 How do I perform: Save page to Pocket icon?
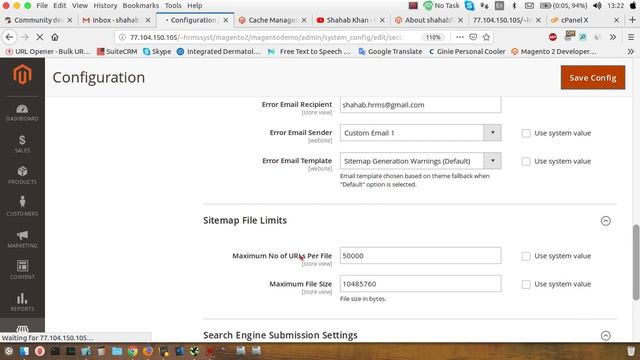pyautogui.click(x=473, y=37)
